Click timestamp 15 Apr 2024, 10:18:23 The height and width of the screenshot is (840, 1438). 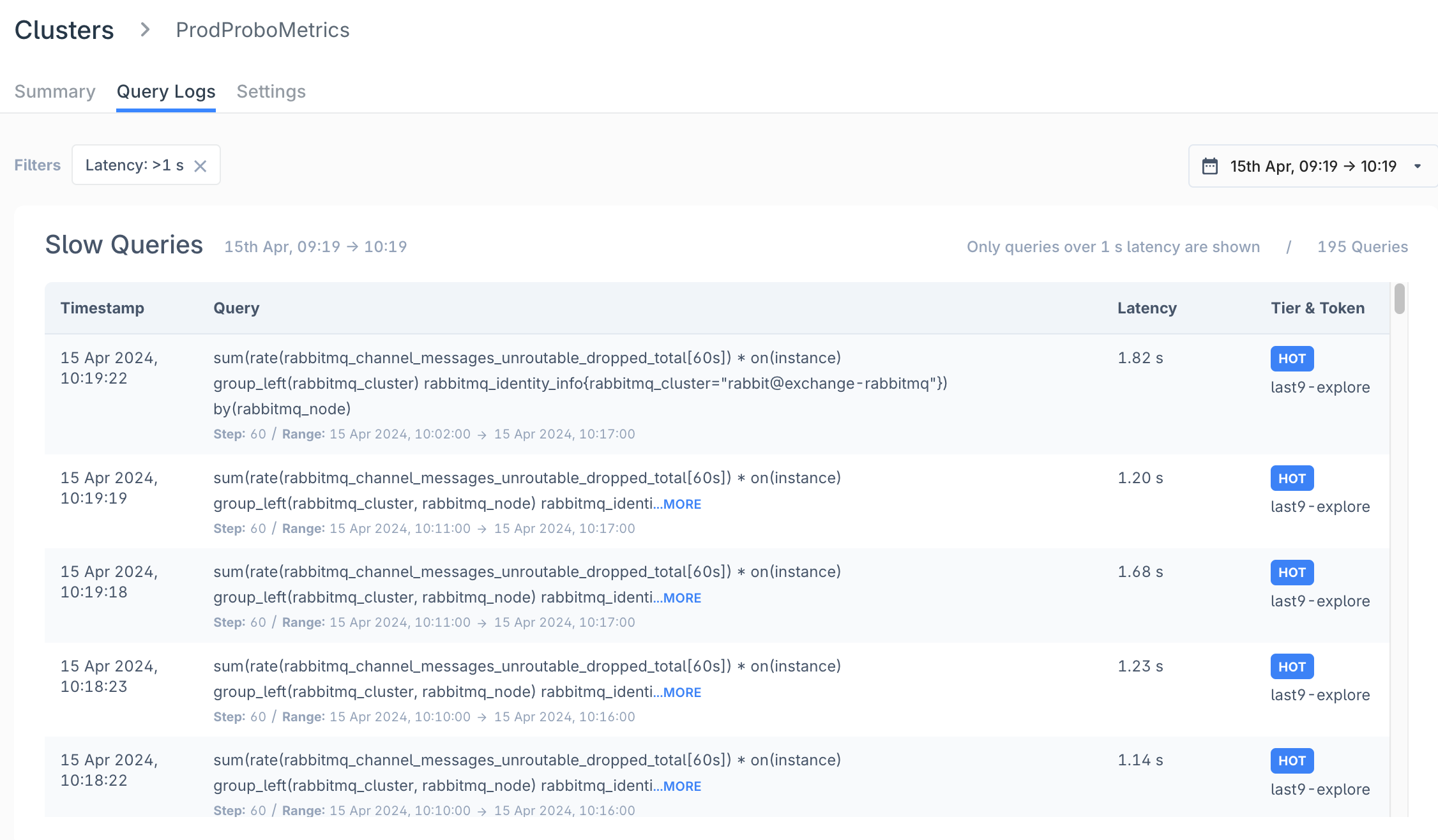[109, 677]
